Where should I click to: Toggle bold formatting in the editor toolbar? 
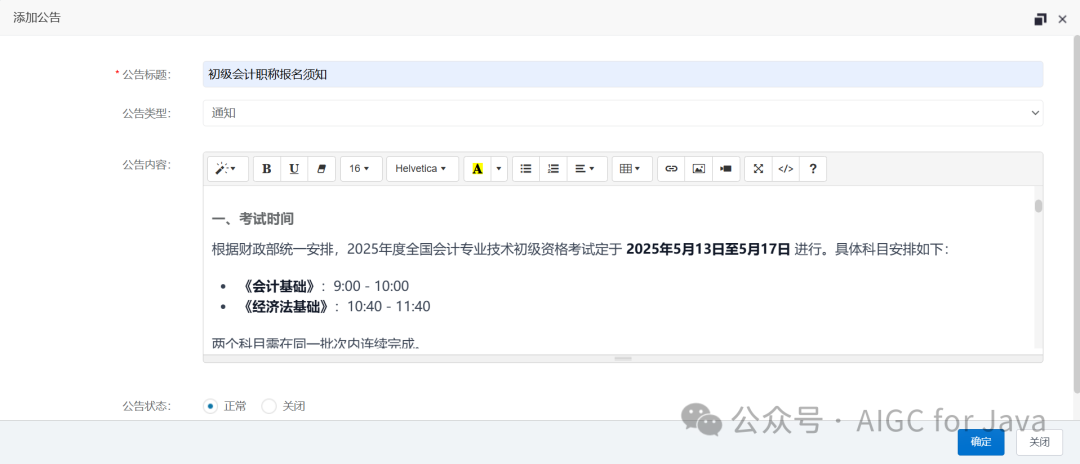pyautogui.click(x=267, y=169)
